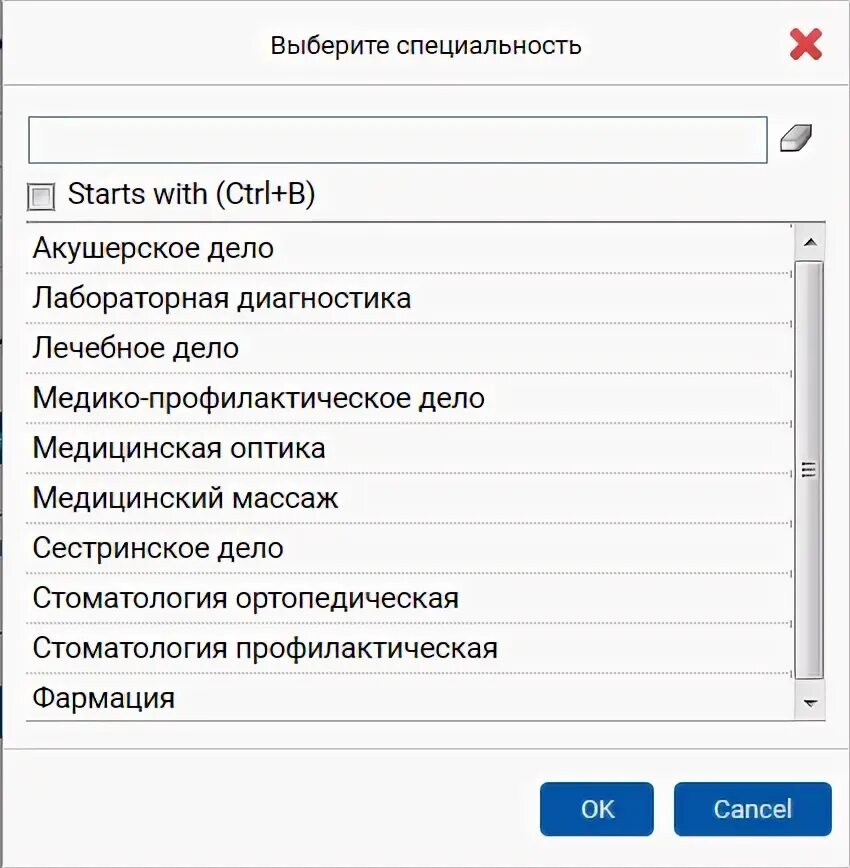Select Сестринское дело from the list
Viewport: 850px width, 868px height.
(x=158, y=548)
